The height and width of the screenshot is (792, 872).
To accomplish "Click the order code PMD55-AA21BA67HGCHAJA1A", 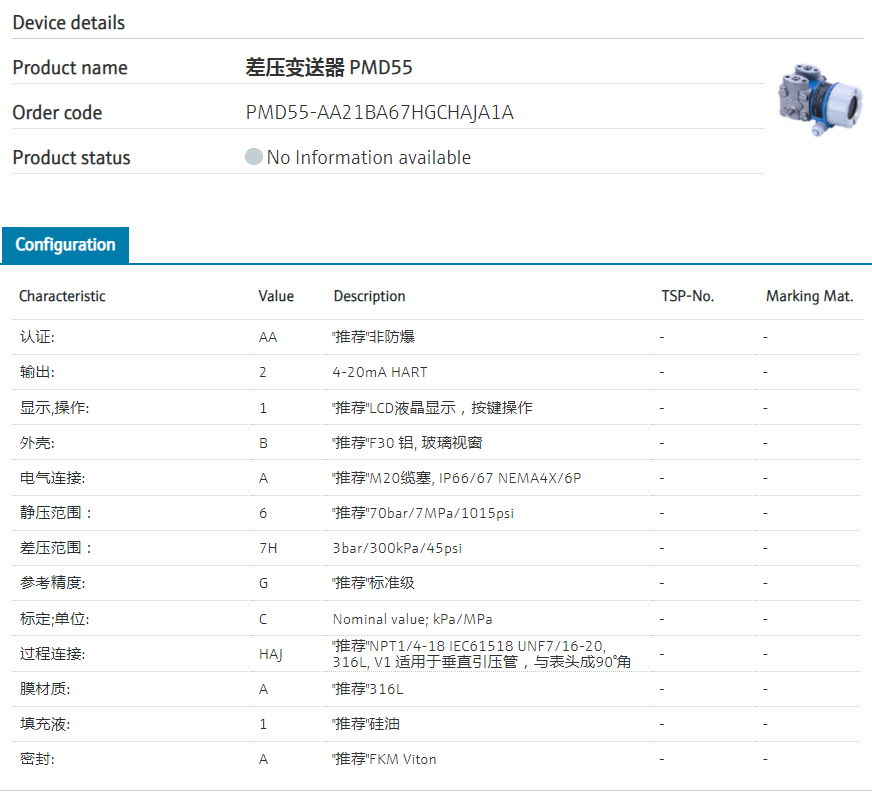I will pyautogui.click(x=379, y=112).
